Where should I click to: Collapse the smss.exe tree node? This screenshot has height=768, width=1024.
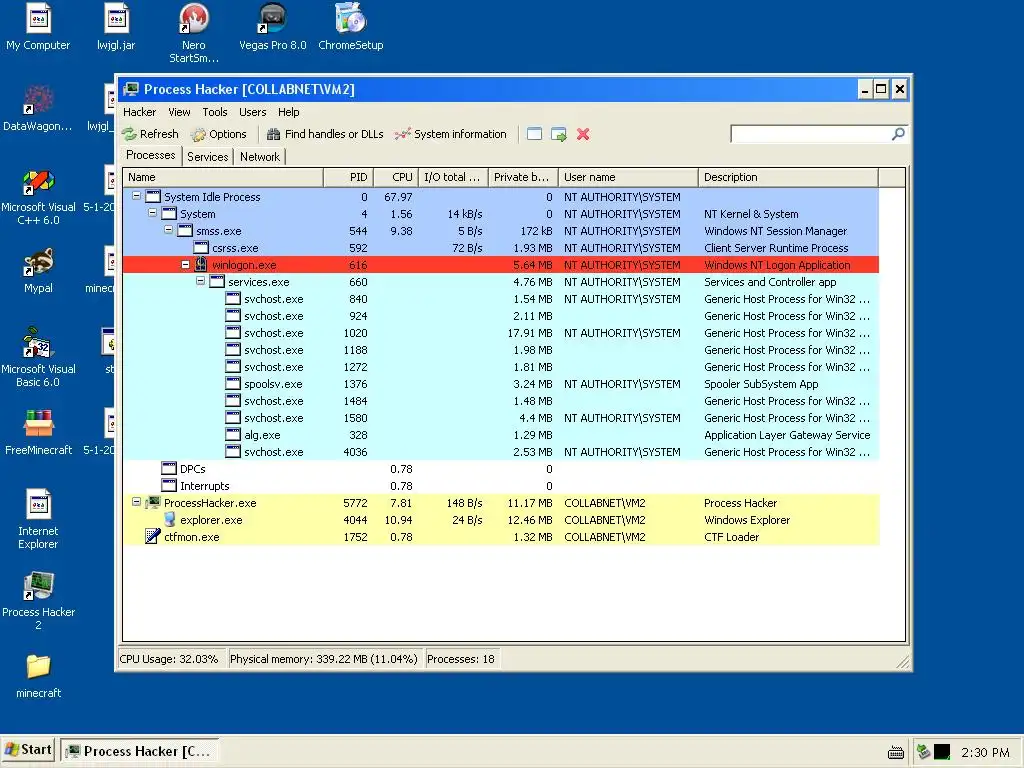(x=168, y=230)
